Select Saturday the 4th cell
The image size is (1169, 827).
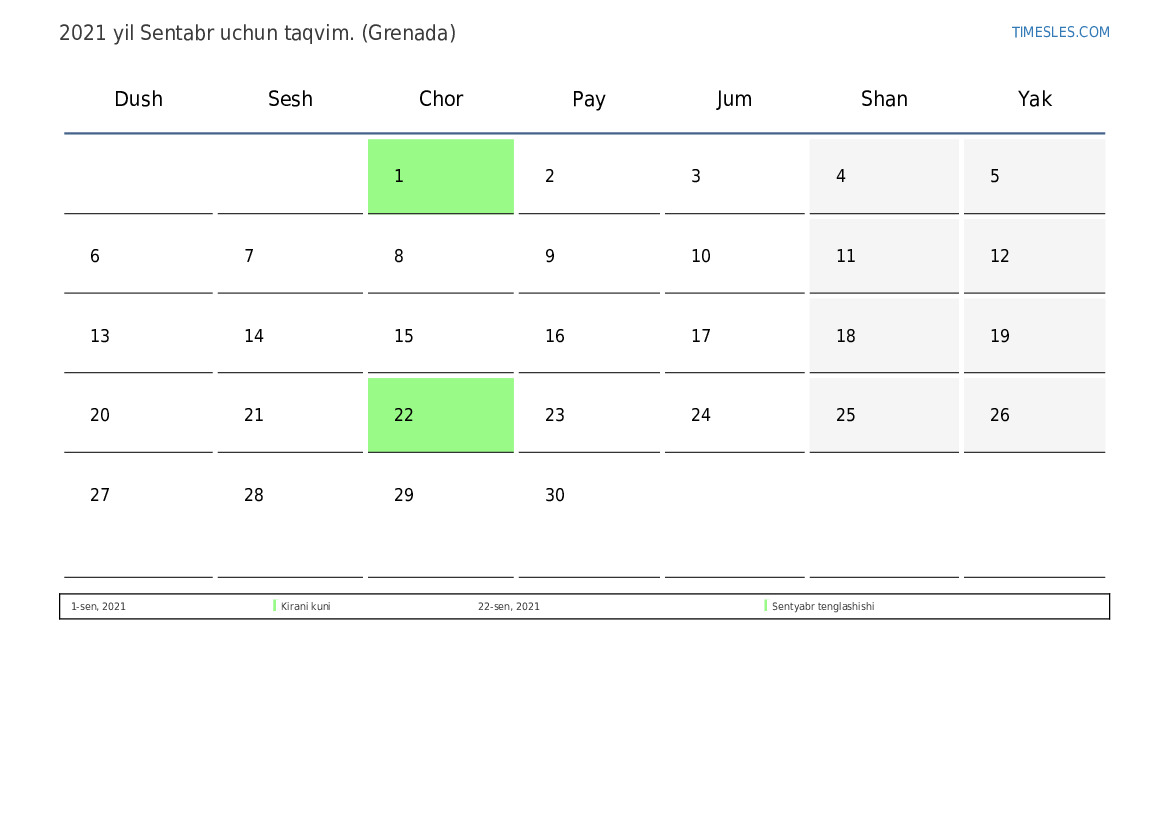coord(883,176)
